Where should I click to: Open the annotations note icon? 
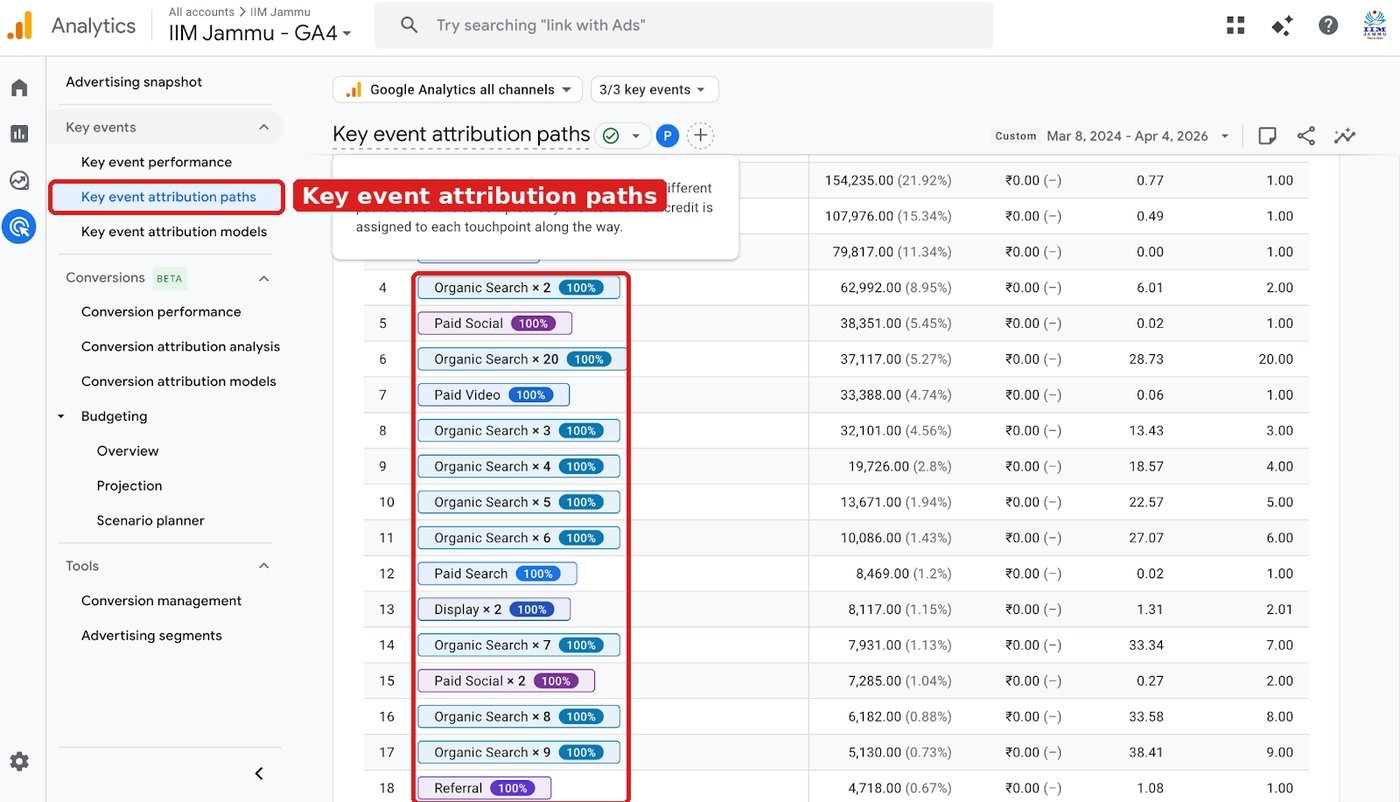pos(1267,136)
